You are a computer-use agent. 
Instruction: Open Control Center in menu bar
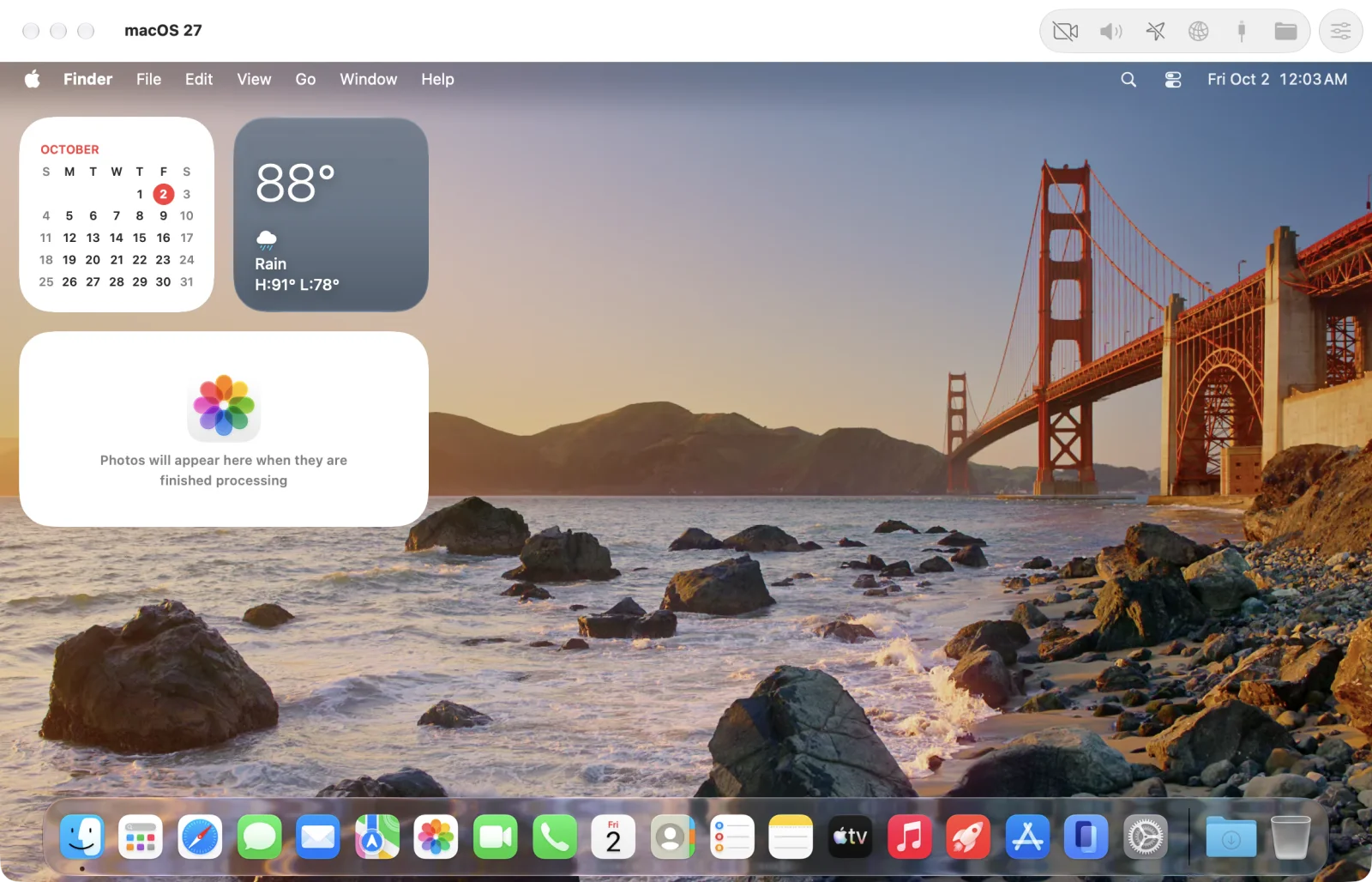1173,79
